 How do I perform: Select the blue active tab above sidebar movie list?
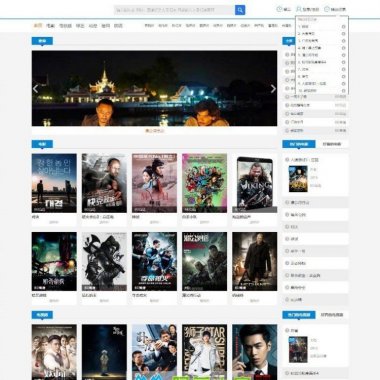(299, 144)
